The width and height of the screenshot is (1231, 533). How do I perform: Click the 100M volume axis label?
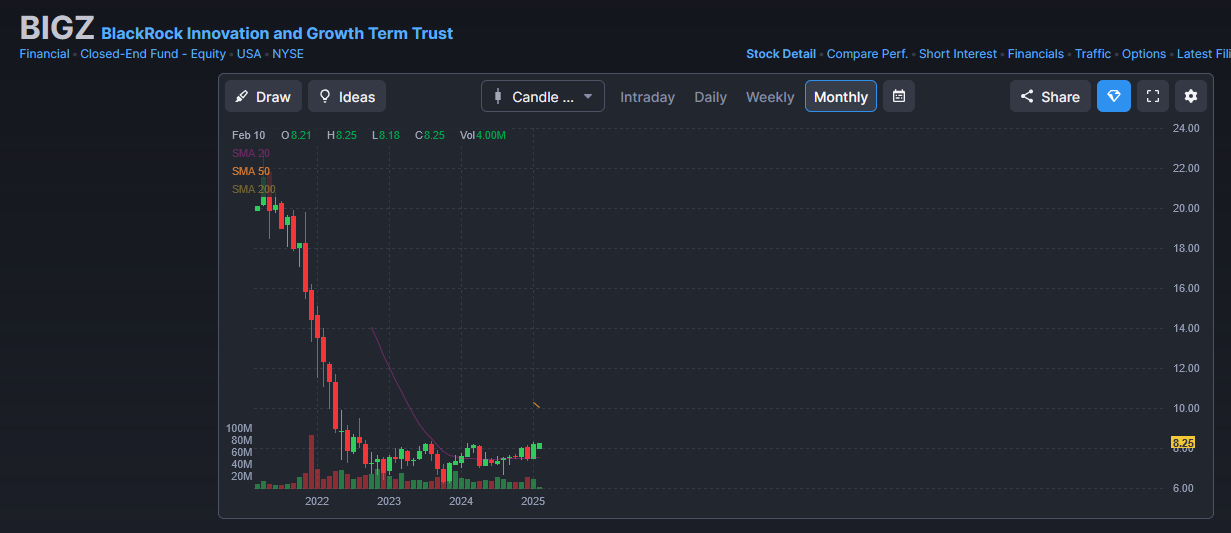coord(239,428)
